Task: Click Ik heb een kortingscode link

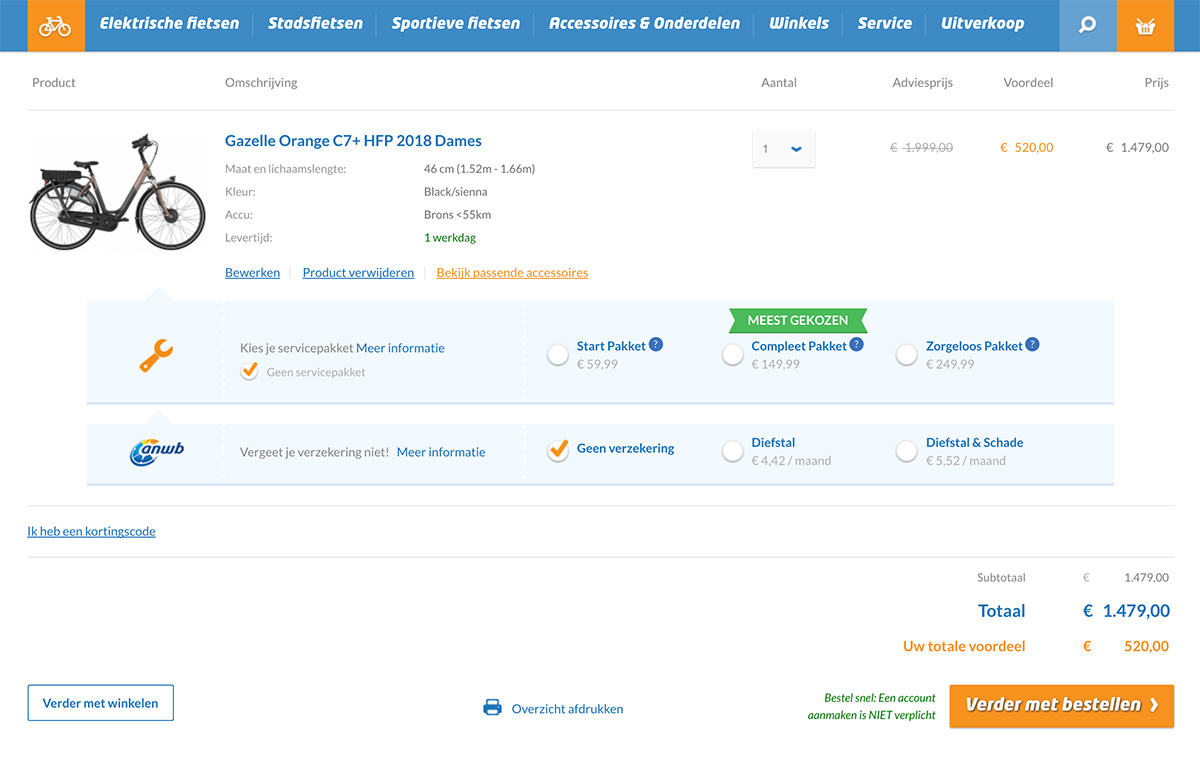Action: pyautogui.click(x=91, y=531)
